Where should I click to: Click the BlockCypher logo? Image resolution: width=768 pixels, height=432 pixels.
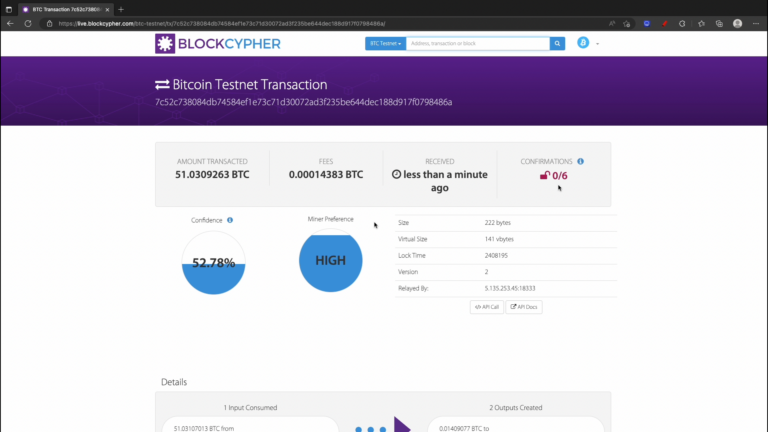tap(217, 44)
